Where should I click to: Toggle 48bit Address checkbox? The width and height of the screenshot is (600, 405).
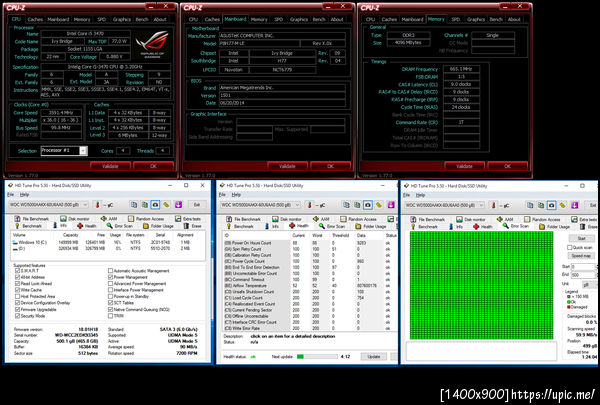point(17,277)
